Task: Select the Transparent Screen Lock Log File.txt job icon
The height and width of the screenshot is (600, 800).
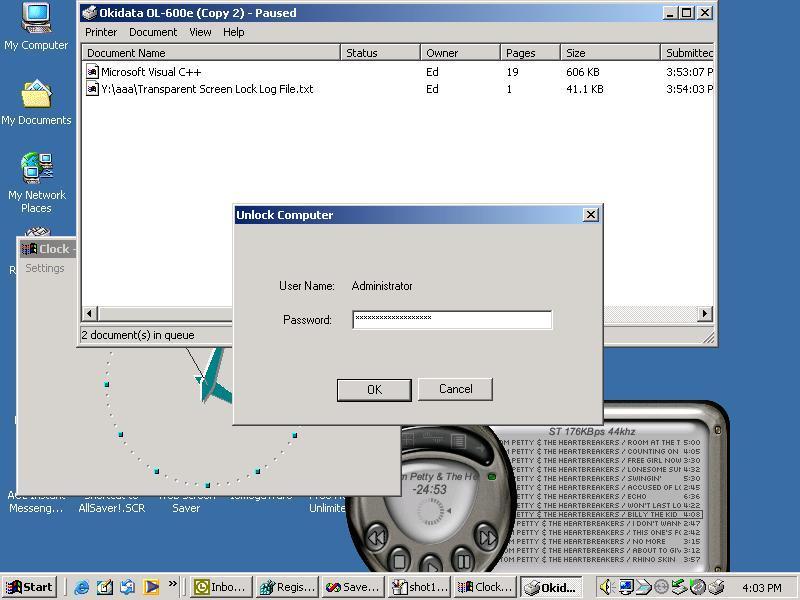Action: (x=92, y=89)
